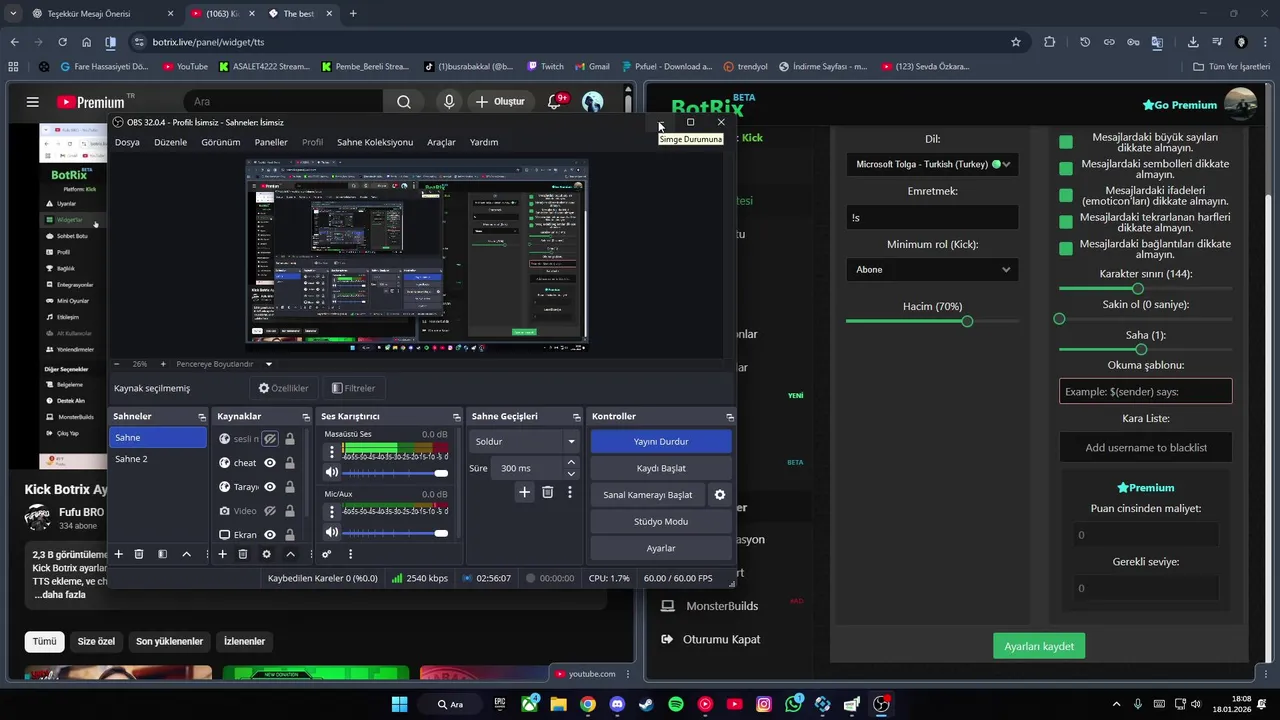
Task: Decrease Süre duration with down arrow
Action: 571,474
